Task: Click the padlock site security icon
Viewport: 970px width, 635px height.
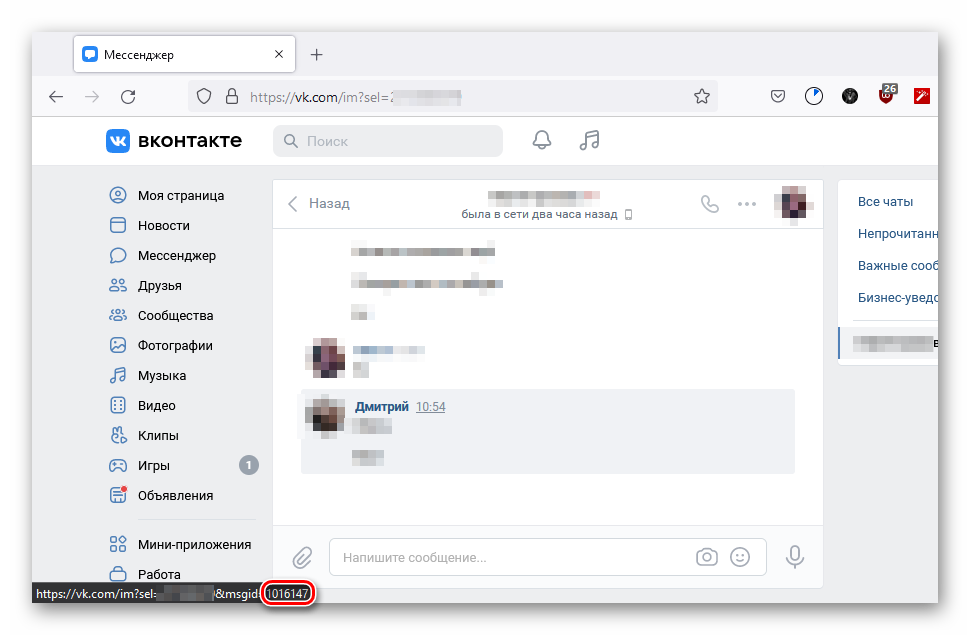Action: tap(232, 97)
